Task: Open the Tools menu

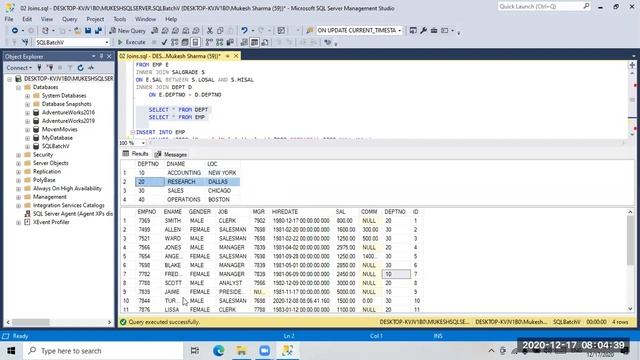Action: (x=120, y=19)
